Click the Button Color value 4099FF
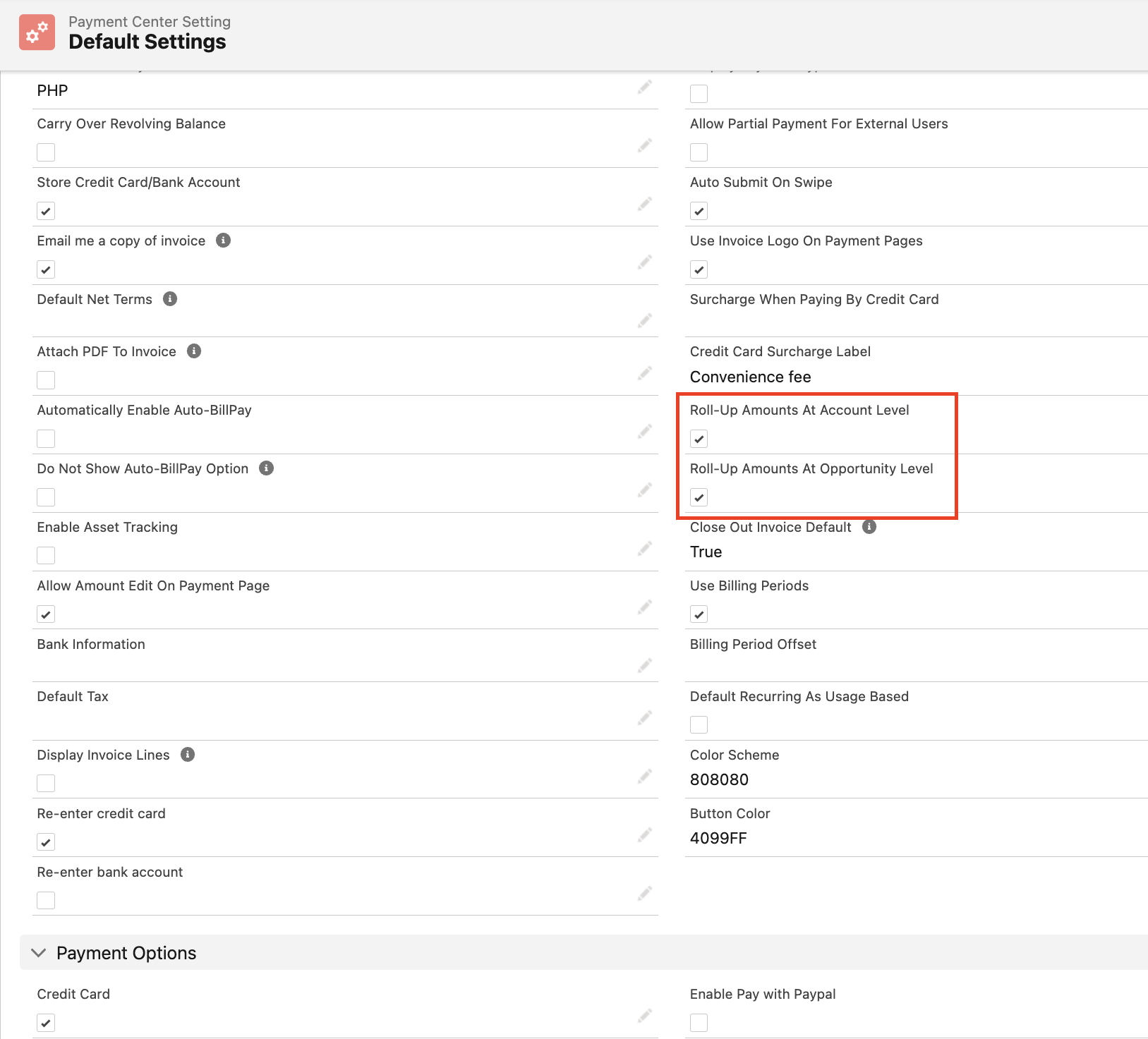The width and height of the screenshot is (1148, 1039). coord(718,838)
